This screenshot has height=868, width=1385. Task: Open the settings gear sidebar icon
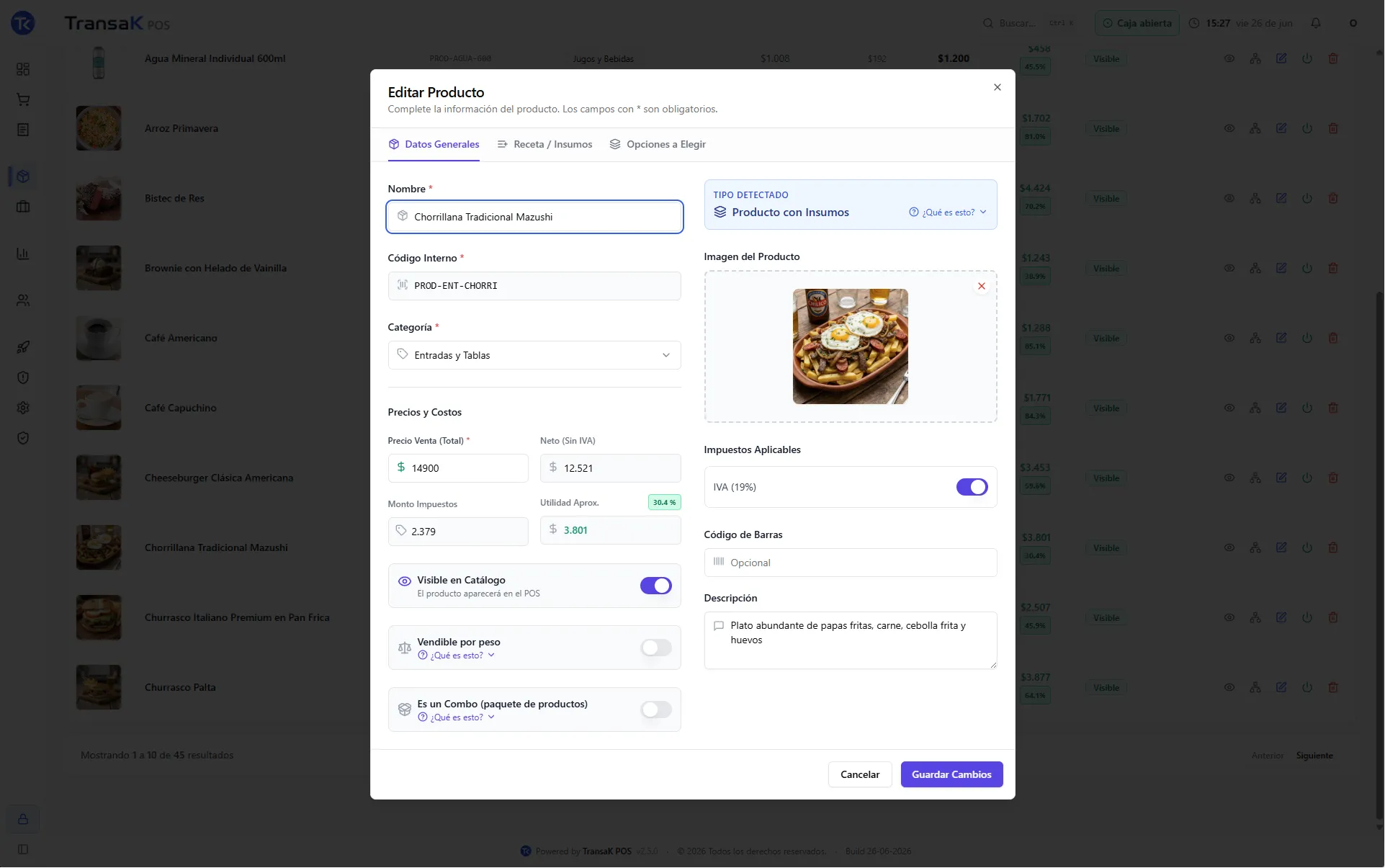tap(23, 408)
